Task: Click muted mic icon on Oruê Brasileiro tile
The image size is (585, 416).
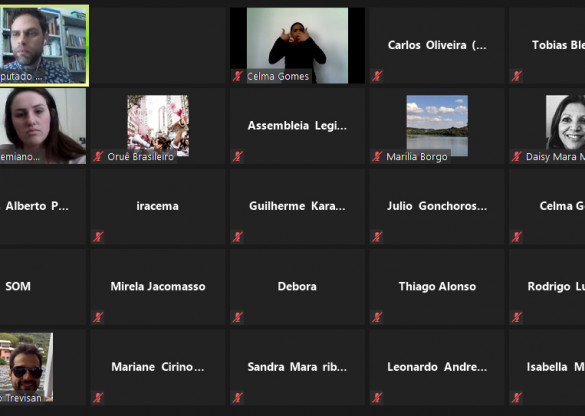Action: pos(98,156)
